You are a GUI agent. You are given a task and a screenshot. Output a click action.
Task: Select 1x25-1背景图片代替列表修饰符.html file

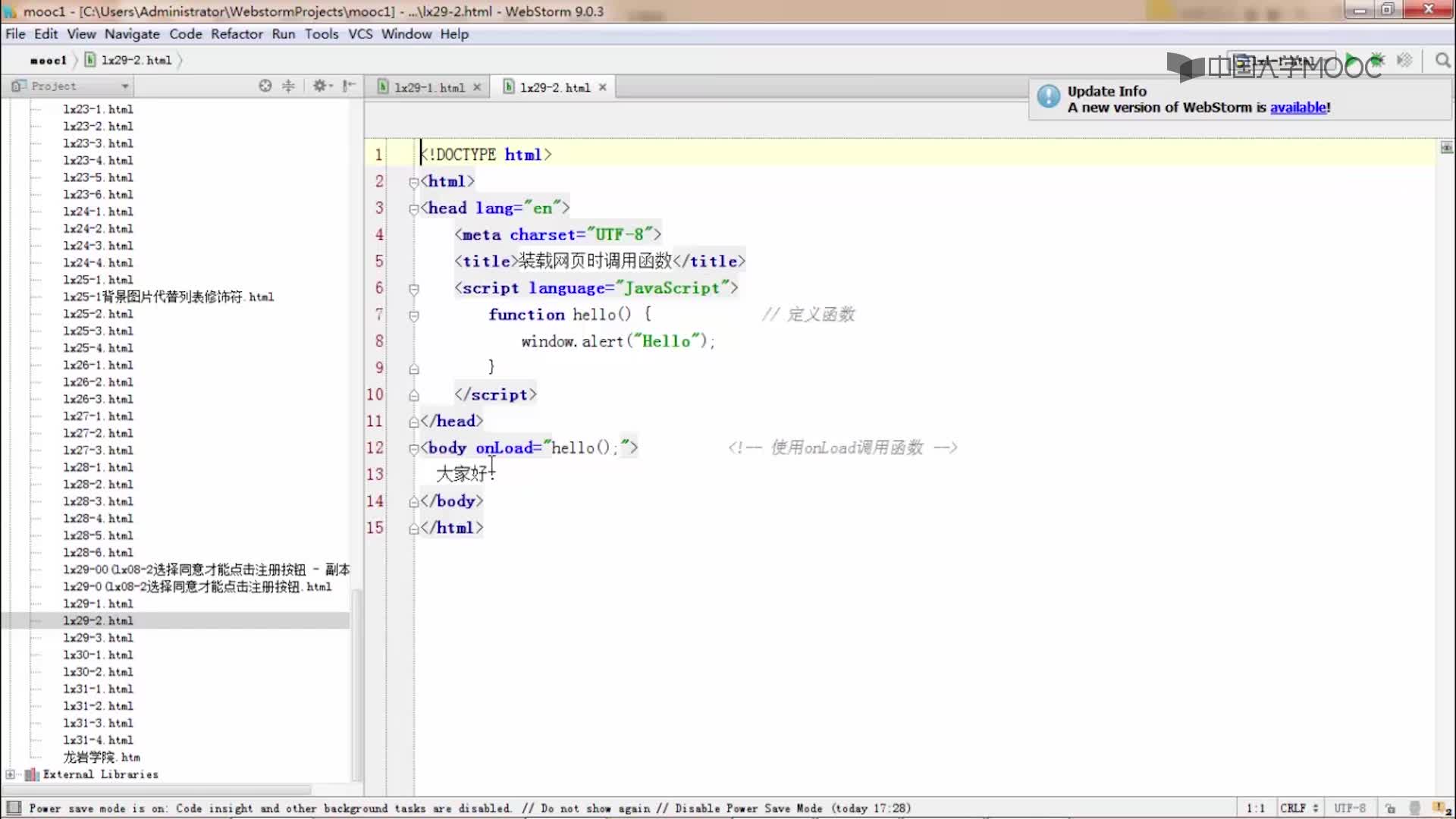pos(168,297)
